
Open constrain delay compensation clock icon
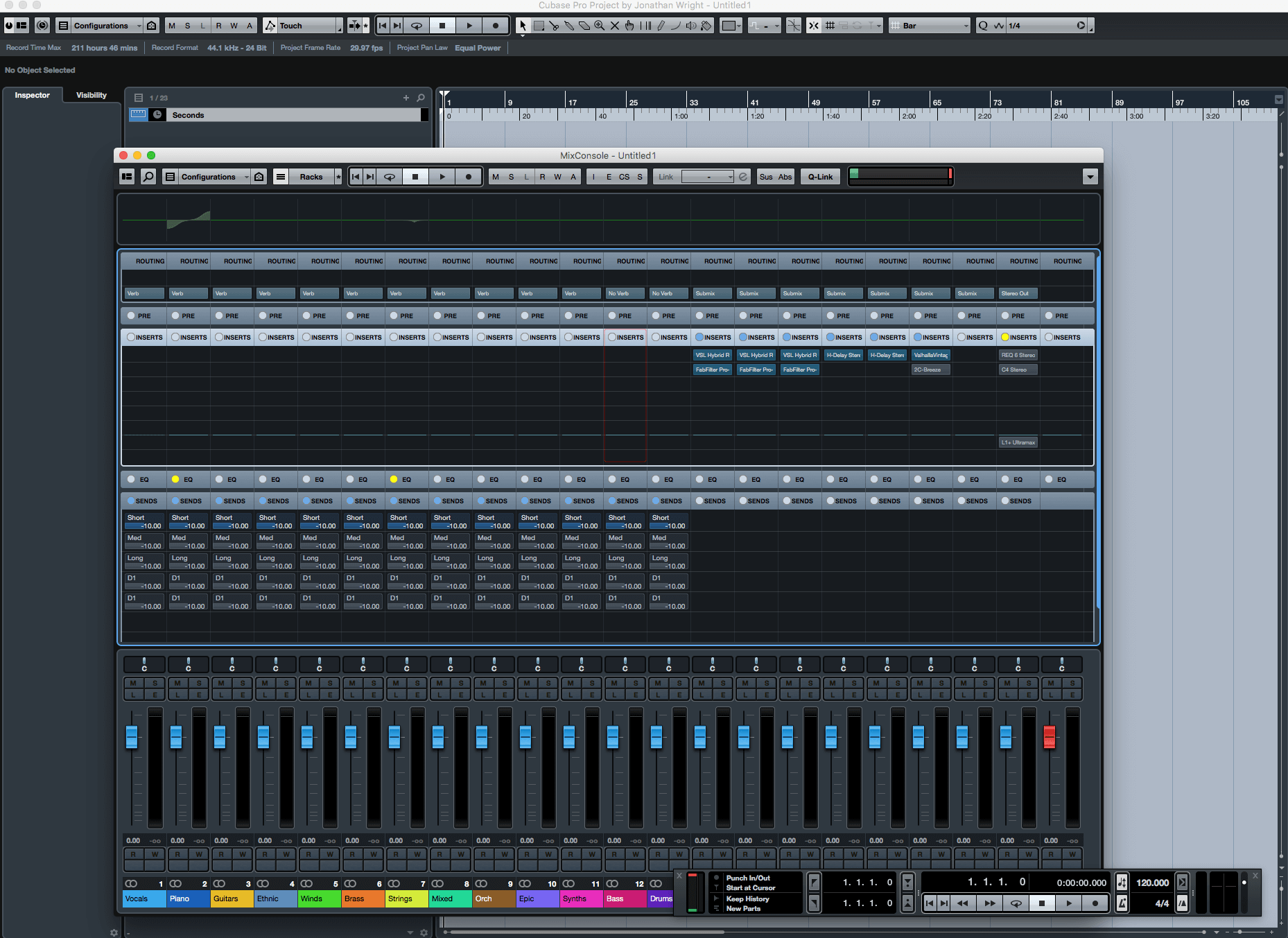point(43,26)
